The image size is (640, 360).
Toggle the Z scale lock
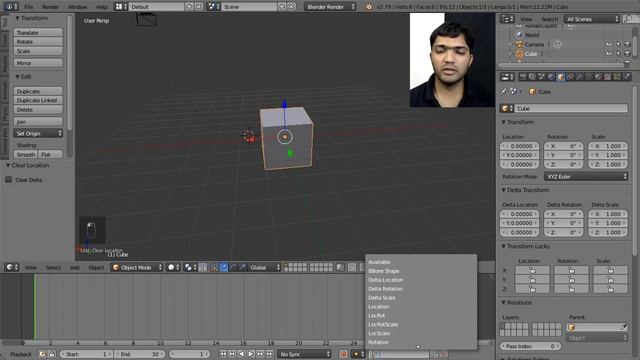pos(611,289)
